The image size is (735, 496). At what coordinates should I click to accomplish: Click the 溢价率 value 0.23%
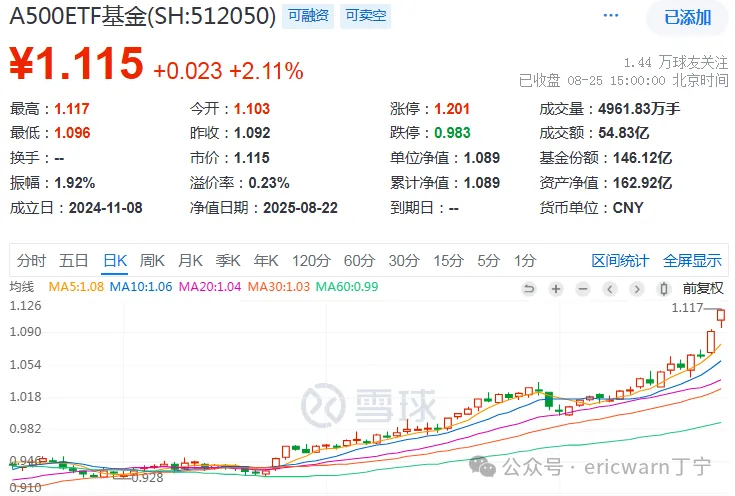(x=269, y=182)
